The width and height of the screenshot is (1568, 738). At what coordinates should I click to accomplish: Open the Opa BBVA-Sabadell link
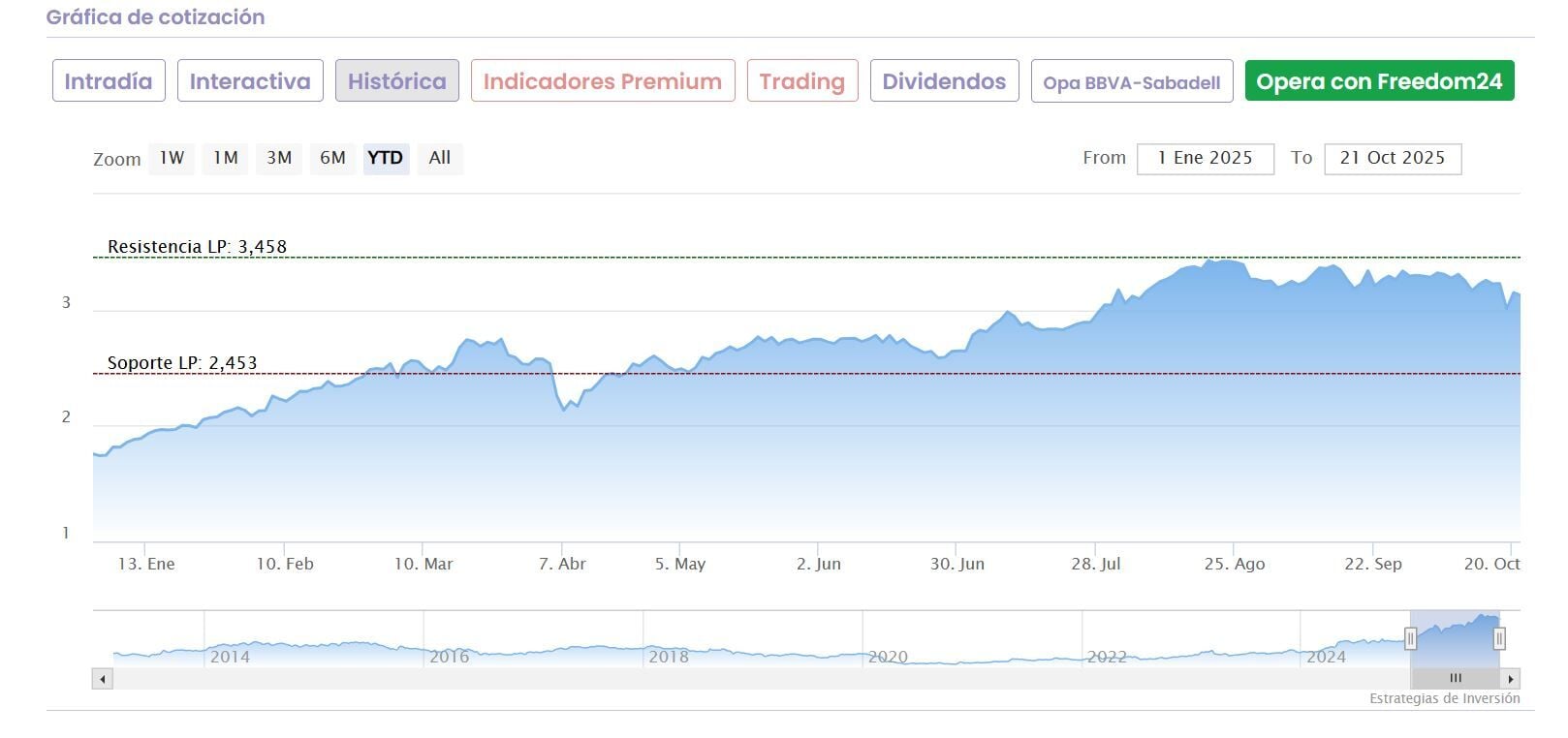click(1132, 82)
